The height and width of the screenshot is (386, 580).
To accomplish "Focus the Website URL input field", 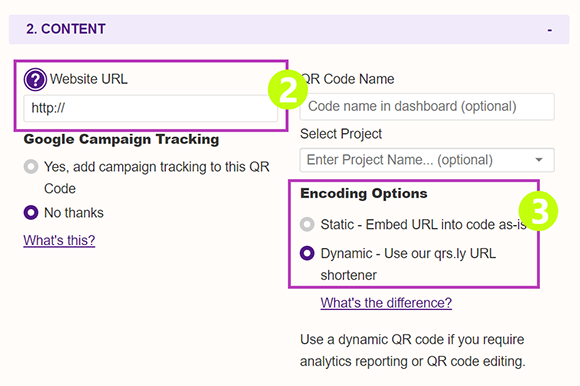I will 151,108.
